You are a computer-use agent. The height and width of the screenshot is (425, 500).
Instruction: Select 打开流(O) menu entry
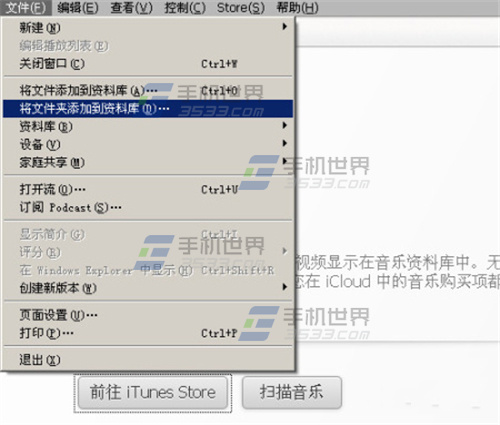148,189
